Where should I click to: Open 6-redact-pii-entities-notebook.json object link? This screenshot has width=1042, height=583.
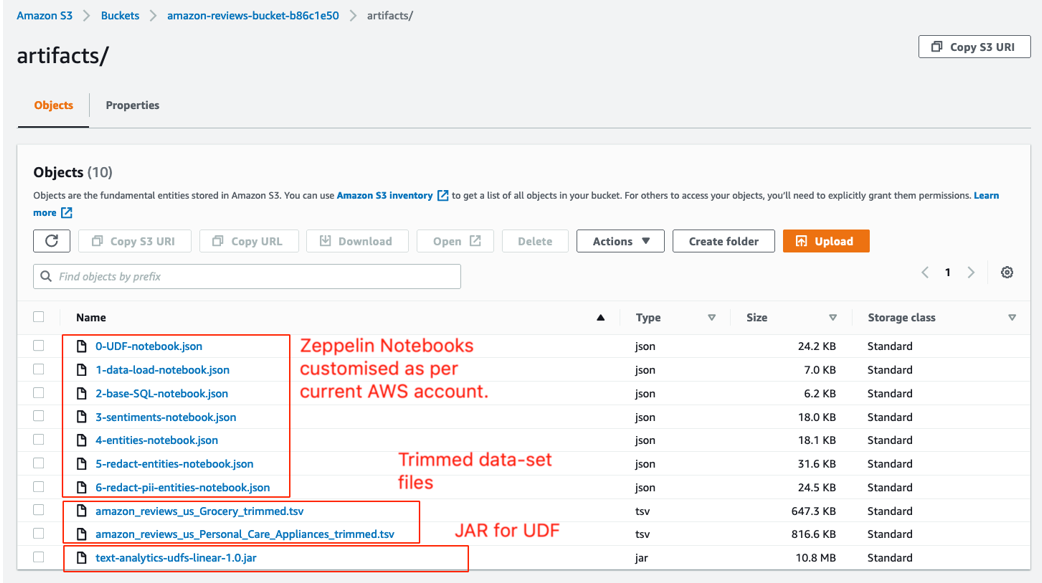[183, 487]
